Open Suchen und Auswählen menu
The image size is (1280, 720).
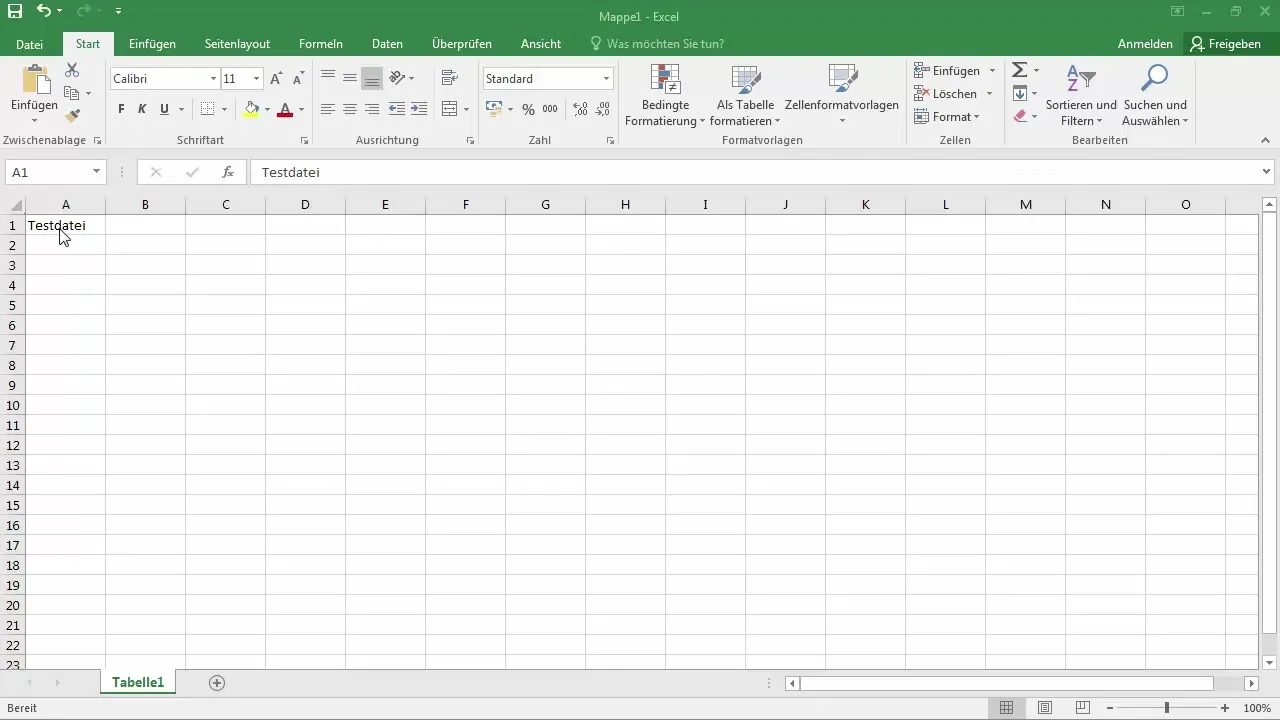pyautogui.click(x=1155, y=97)
